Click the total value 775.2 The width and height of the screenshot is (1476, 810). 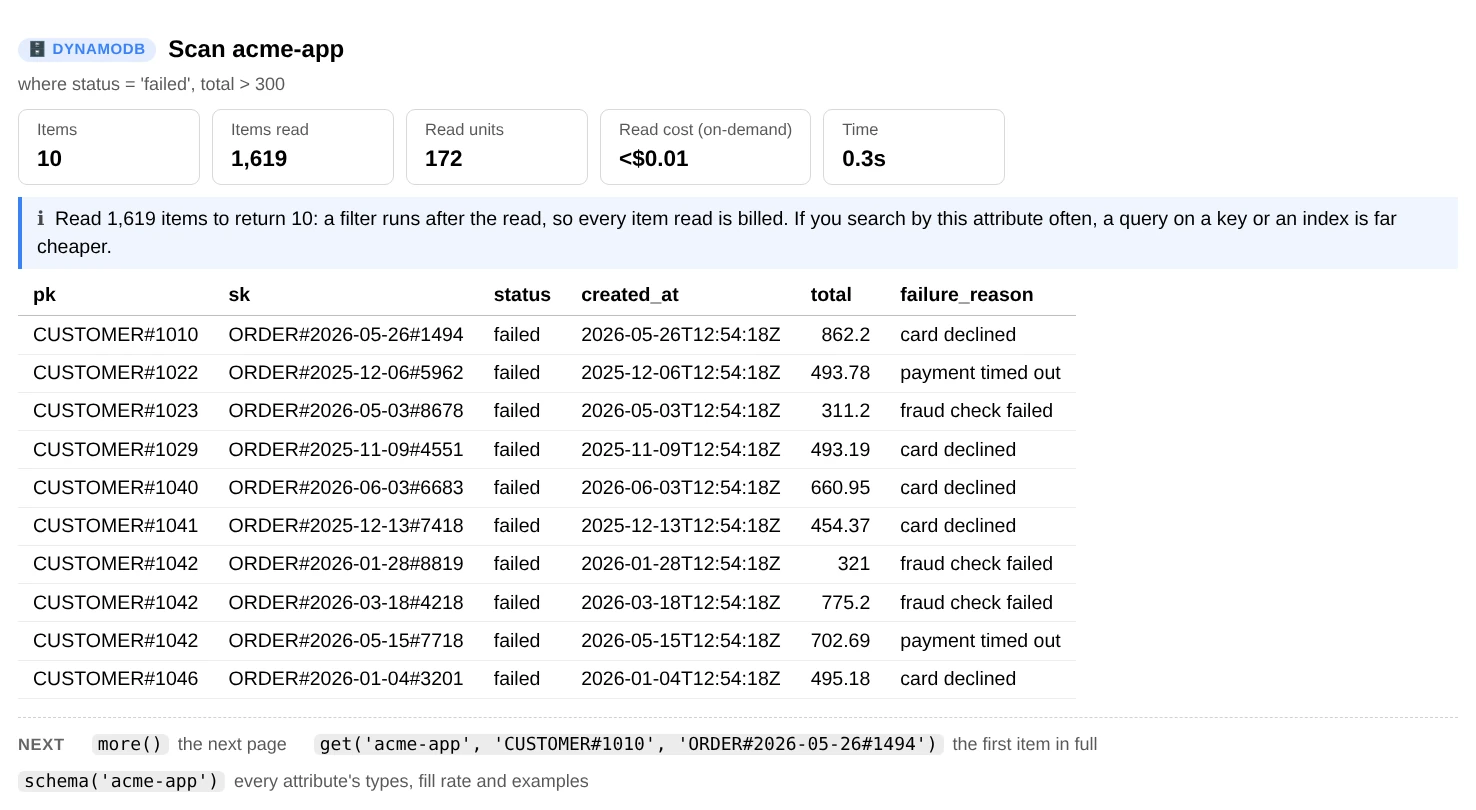pos(846,603)
